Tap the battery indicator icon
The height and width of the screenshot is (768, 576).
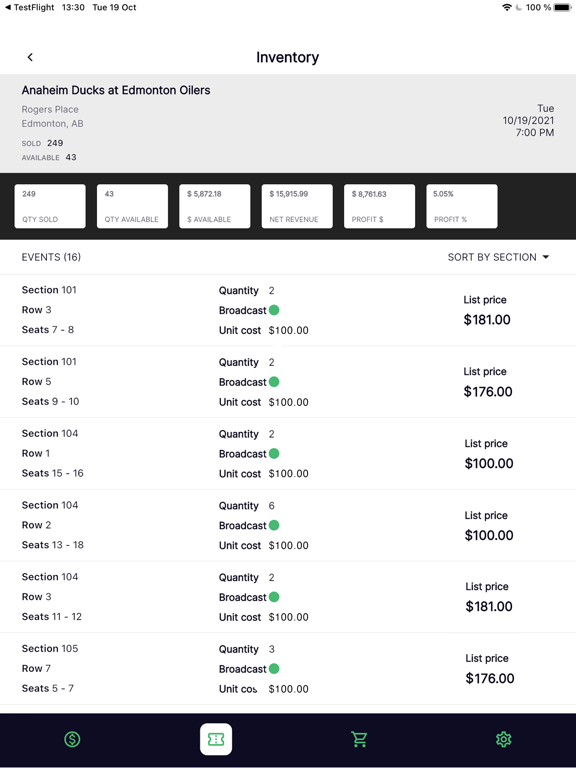click(x=562, y=7)
